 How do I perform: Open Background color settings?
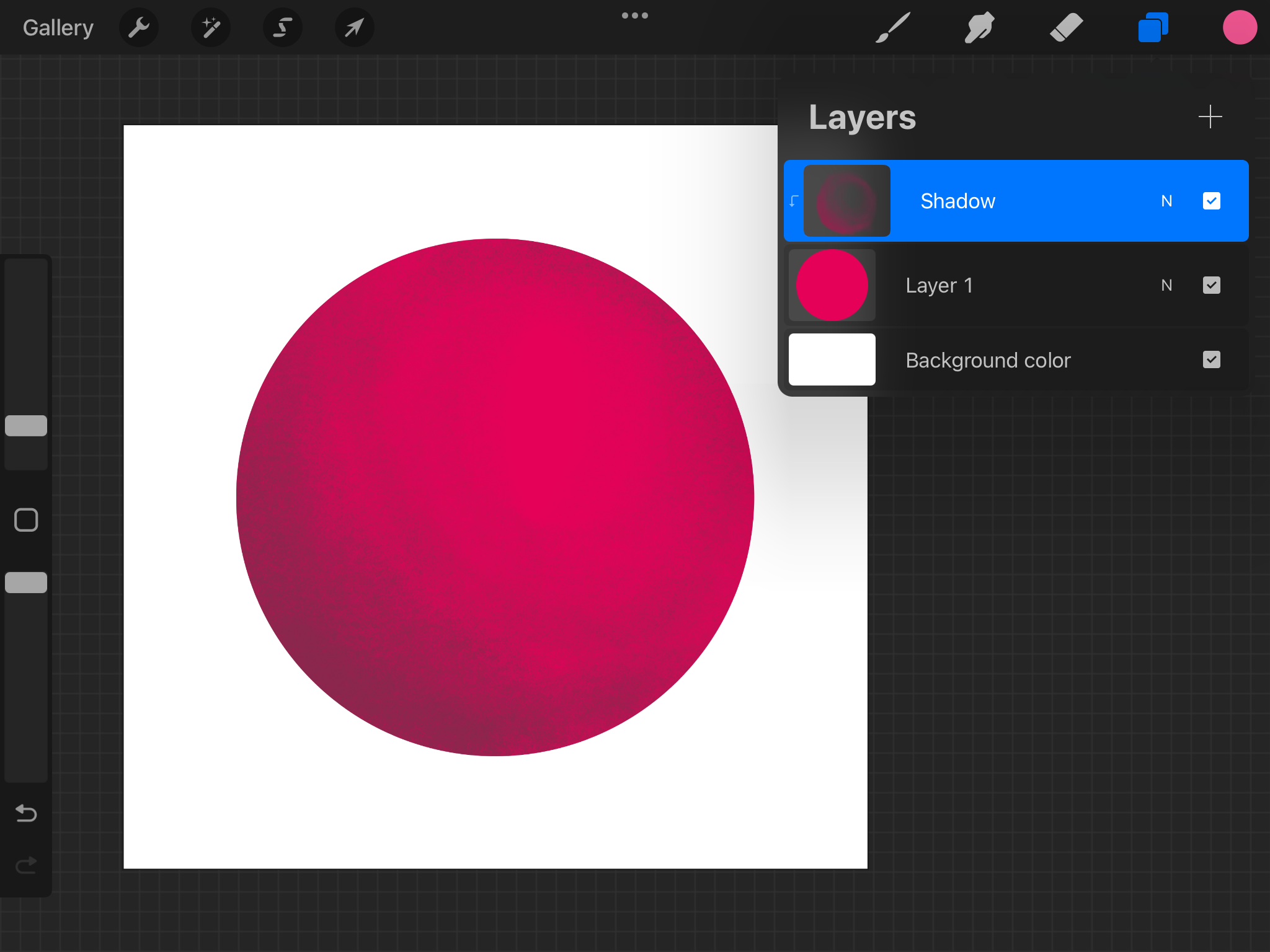point(832,359)
